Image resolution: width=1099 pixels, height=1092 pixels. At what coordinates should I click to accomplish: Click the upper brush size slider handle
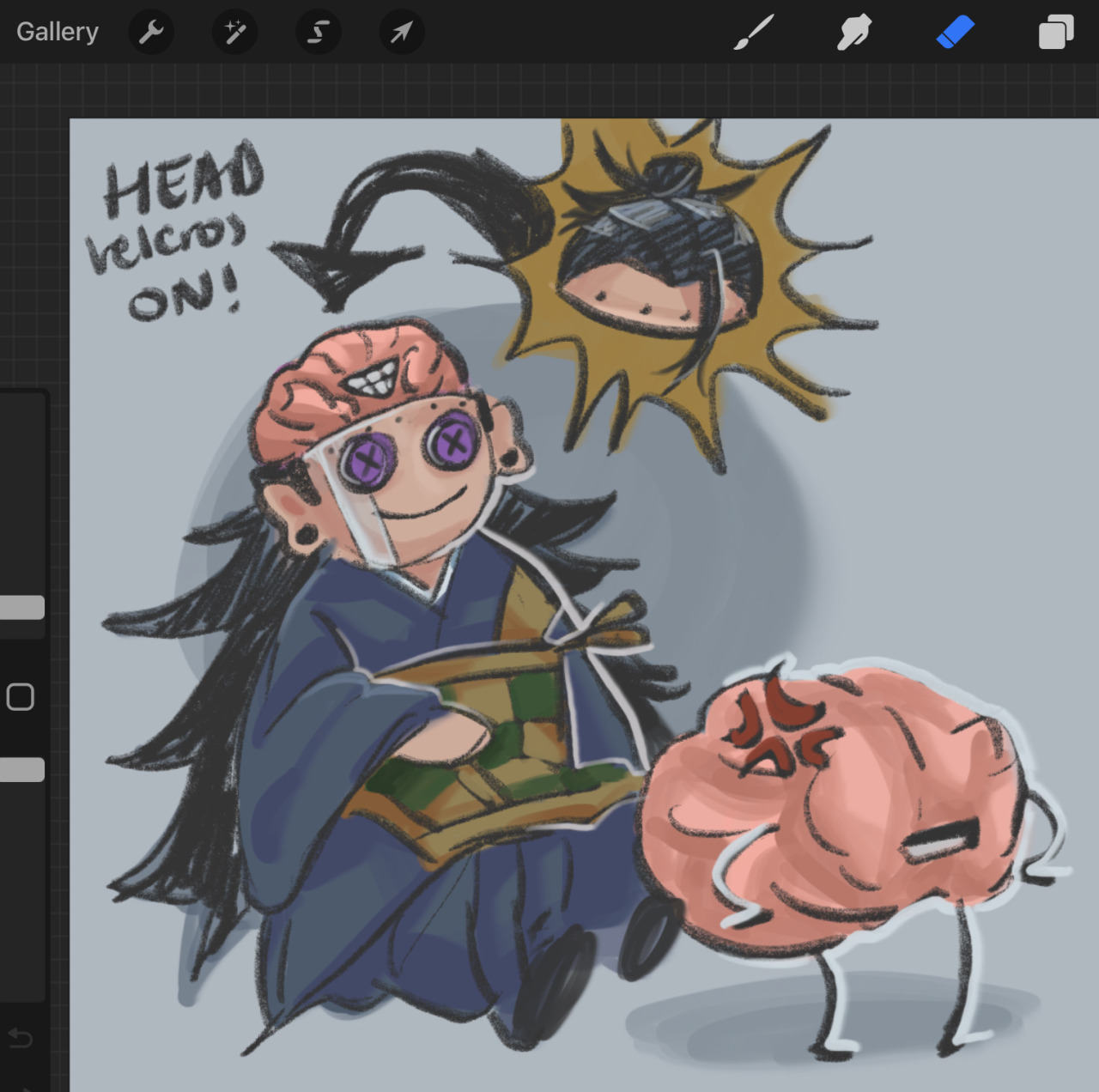coord(22,608)
